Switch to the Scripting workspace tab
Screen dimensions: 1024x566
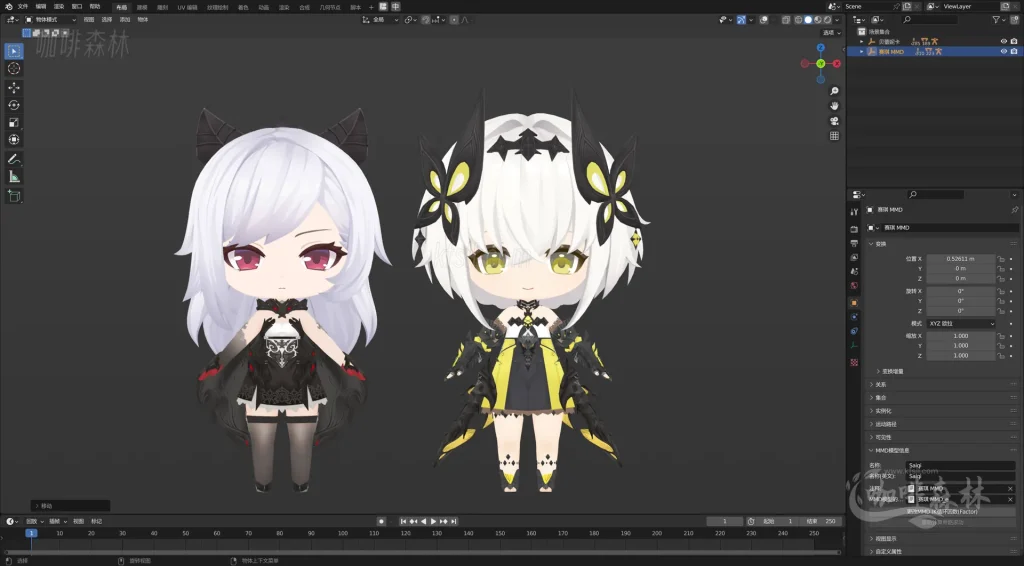click(355, 7)
